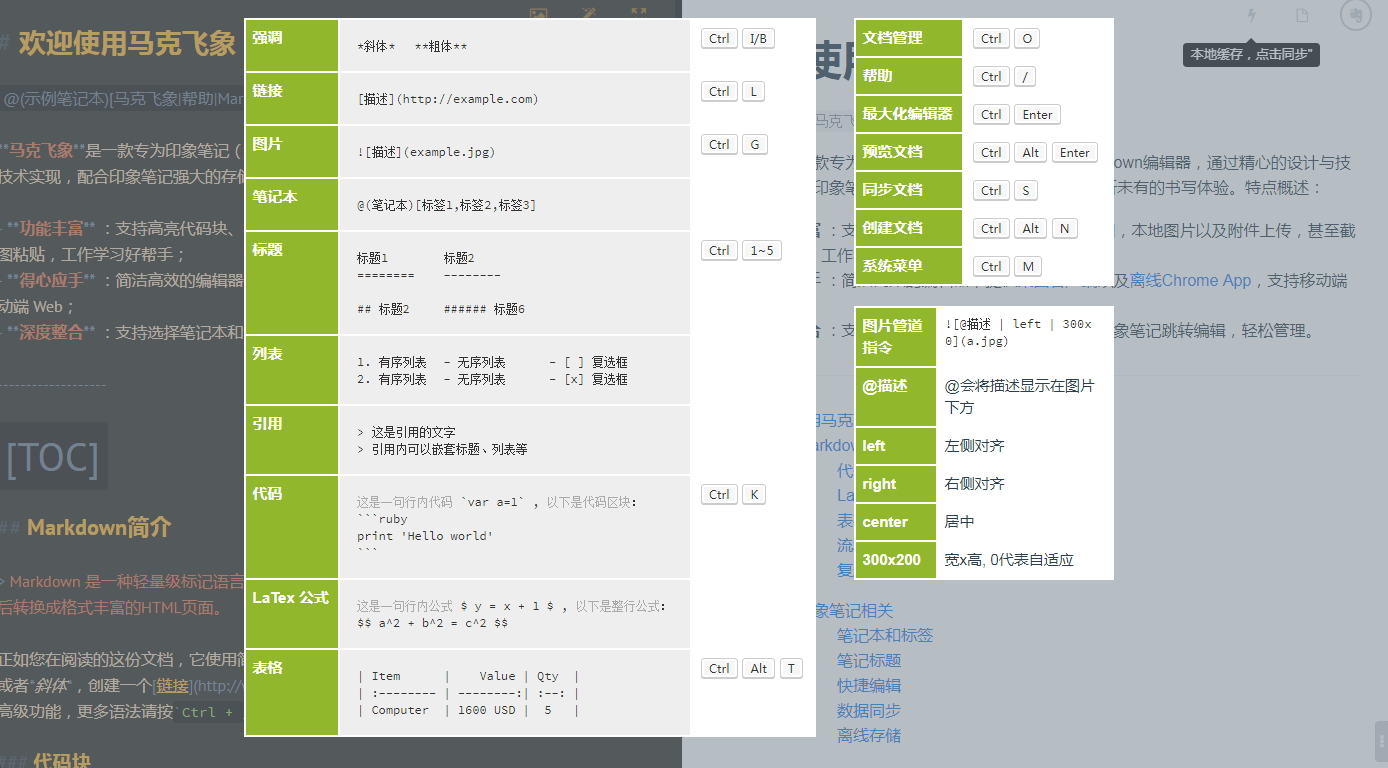Click the 图片 row header in the help table

tap(292, 151)
